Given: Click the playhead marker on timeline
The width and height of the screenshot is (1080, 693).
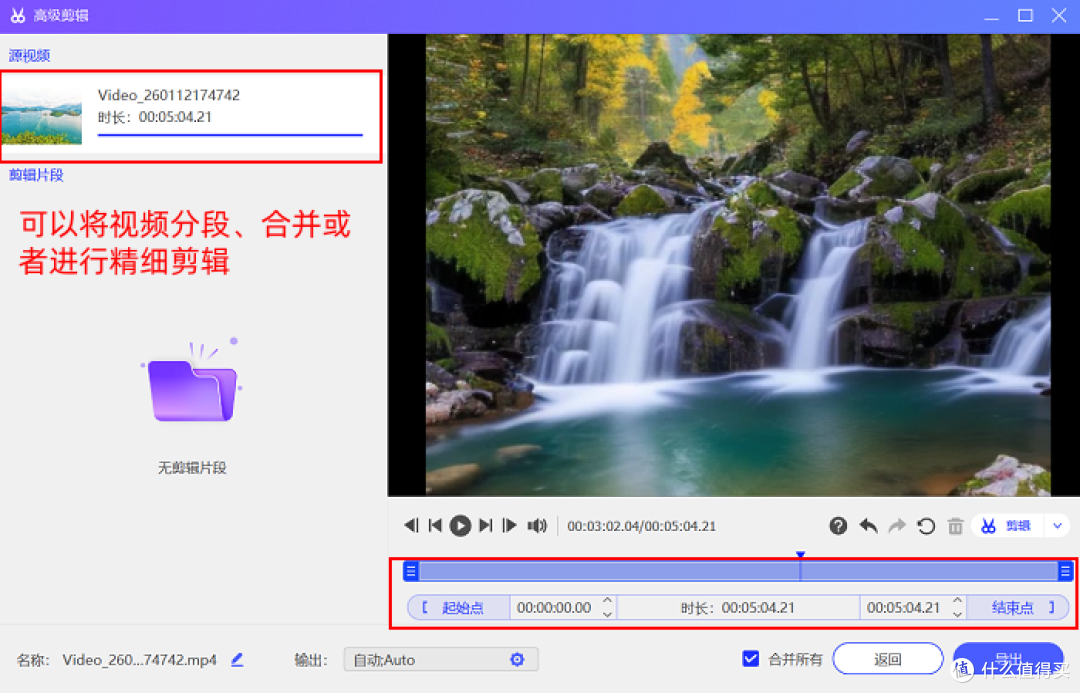Looking at the screenshot, I should pyautogui.click(x=800, y=555).
